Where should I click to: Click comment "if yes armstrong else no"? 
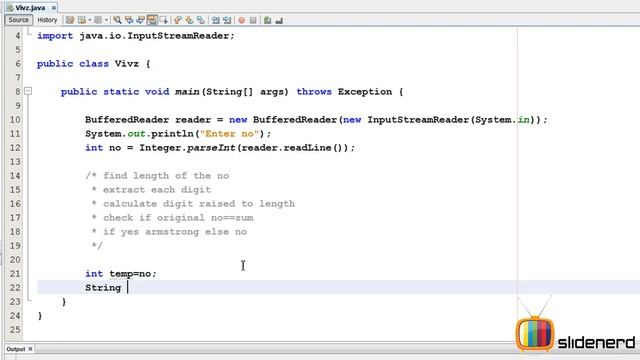pyautogui.click(x=175, y=231)
